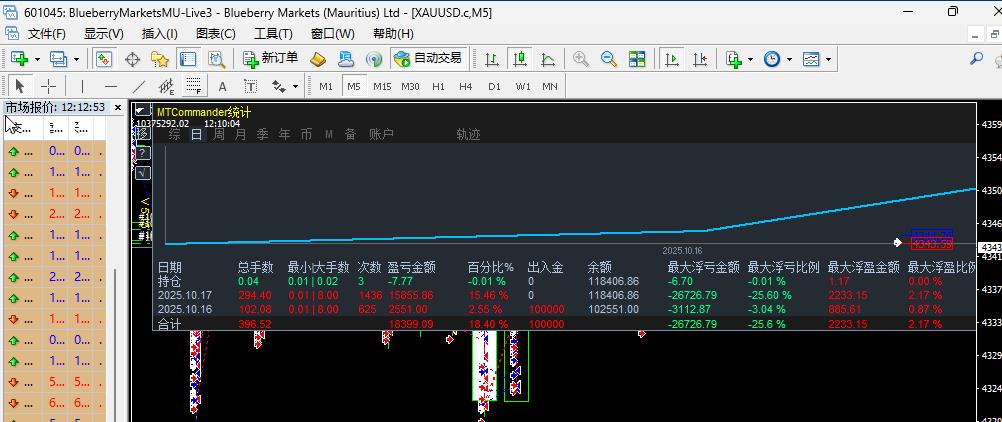Click the cloud hosting icon

[x=346, y=59]
